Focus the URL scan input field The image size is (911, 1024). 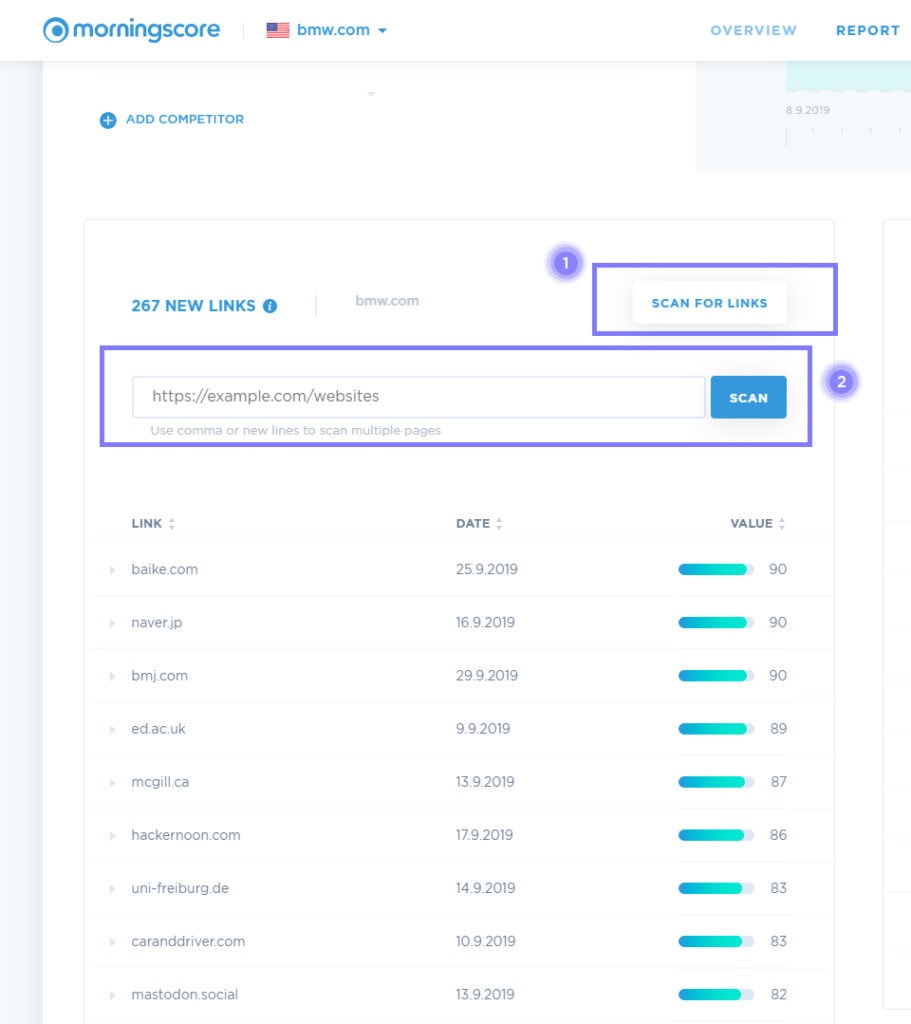point(419,396)
